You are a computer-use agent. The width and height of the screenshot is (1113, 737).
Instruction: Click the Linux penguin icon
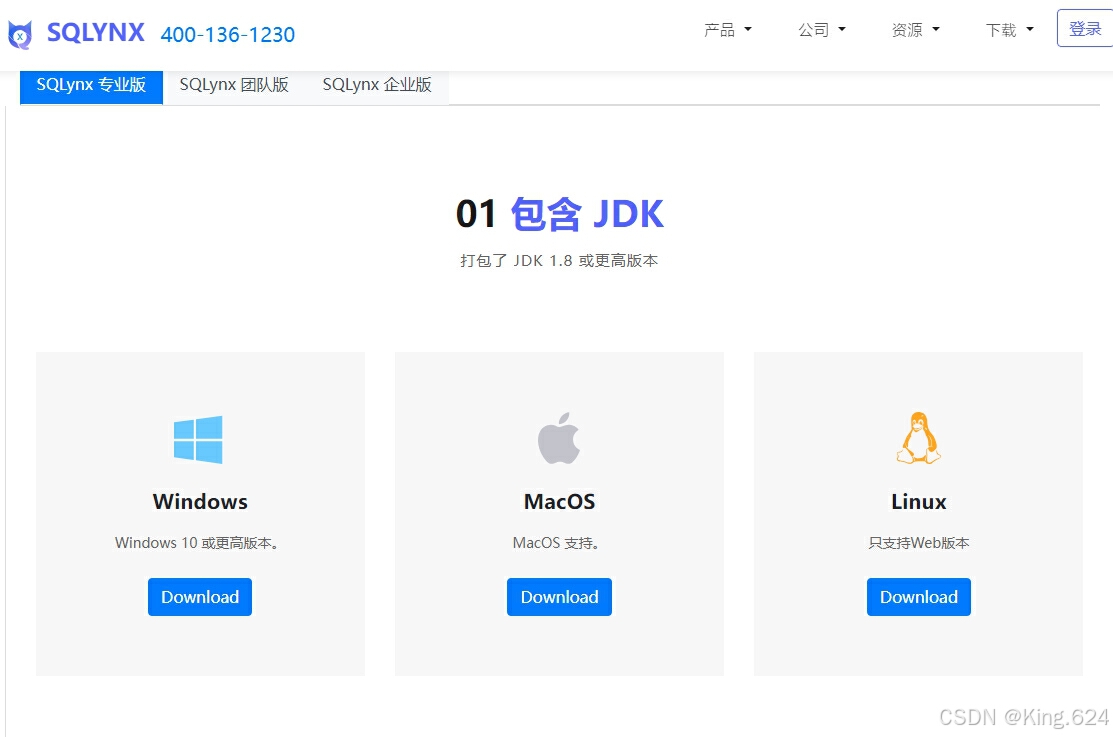(x=919, y=438)
